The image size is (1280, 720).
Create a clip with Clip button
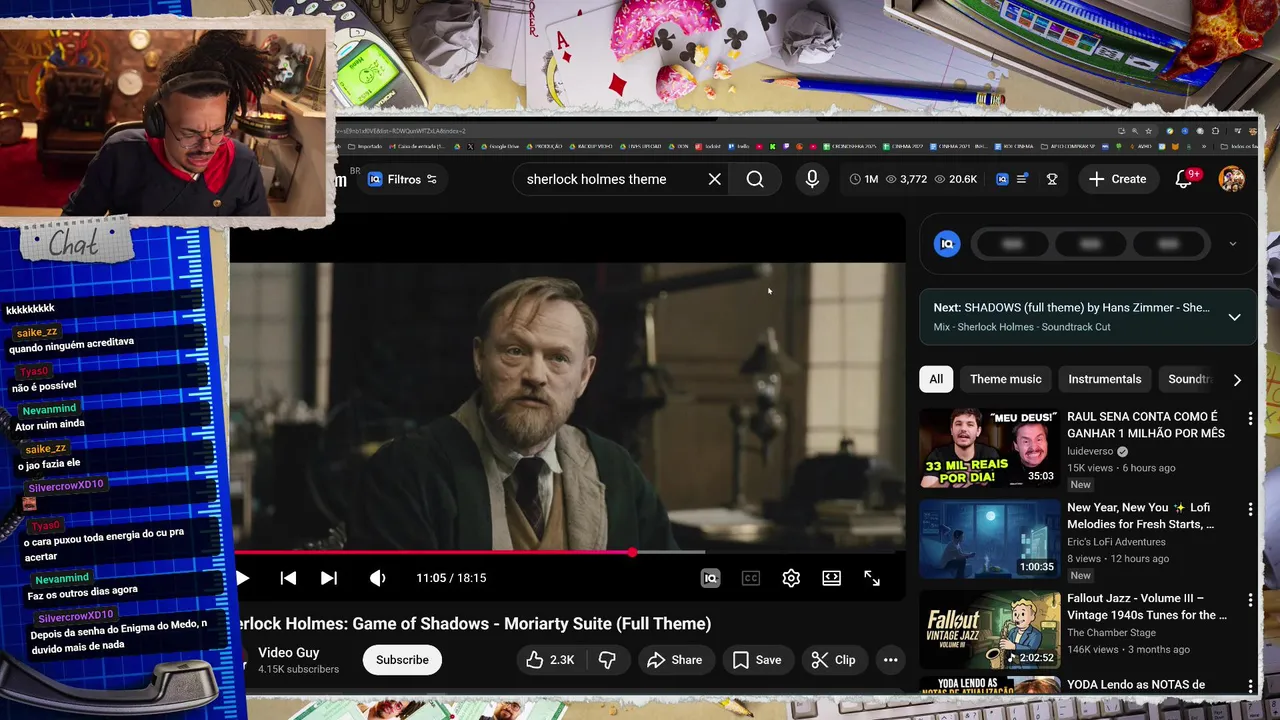point(833,660)
